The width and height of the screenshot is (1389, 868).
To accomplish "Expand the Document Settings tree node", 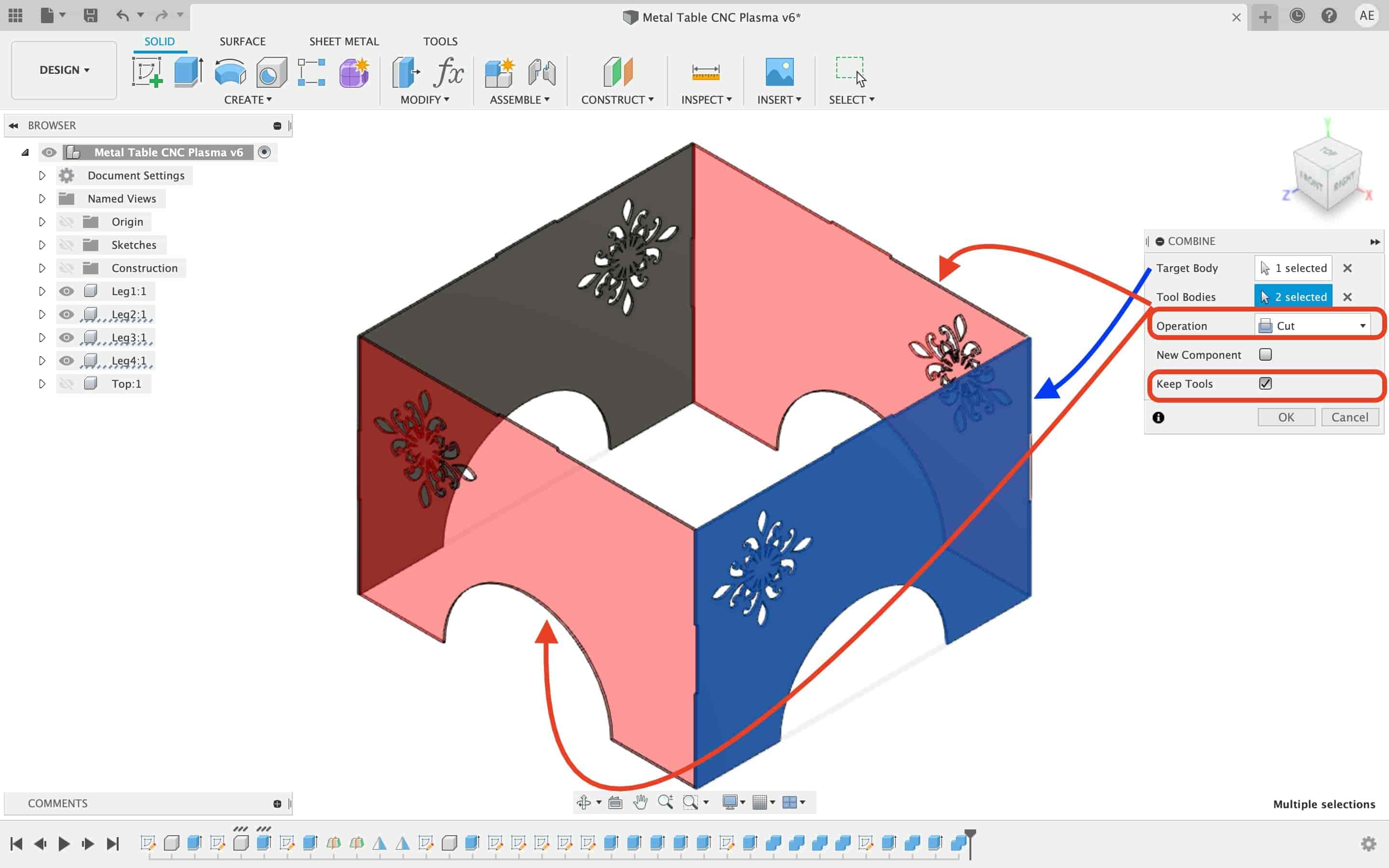I will click(42, 175).
